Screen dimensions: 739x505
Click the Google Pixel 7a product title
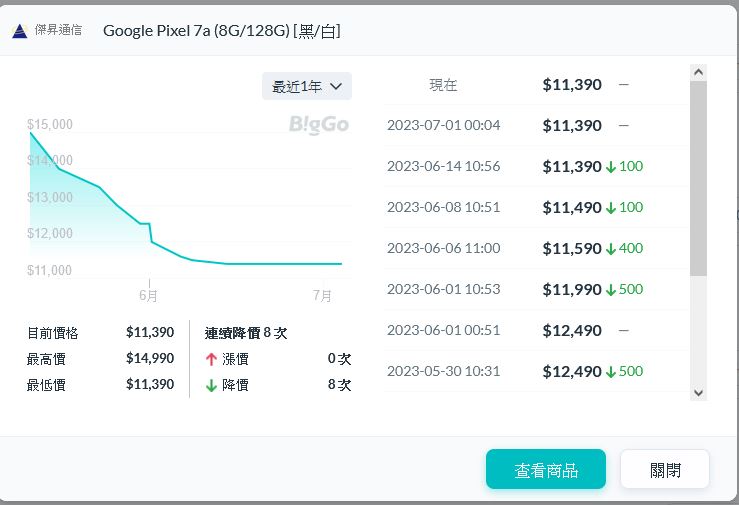click(222, 31)
